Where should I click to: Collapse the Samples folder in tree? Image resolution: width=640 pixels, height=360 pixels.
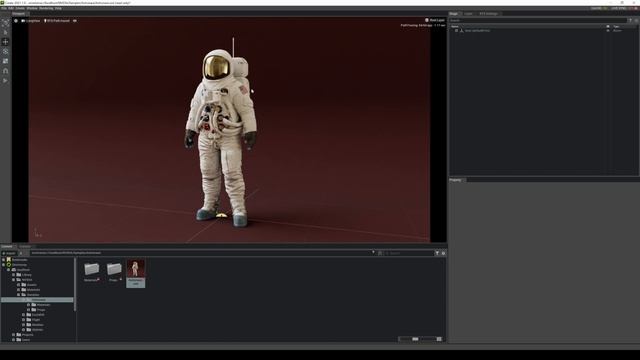(18, 295)
